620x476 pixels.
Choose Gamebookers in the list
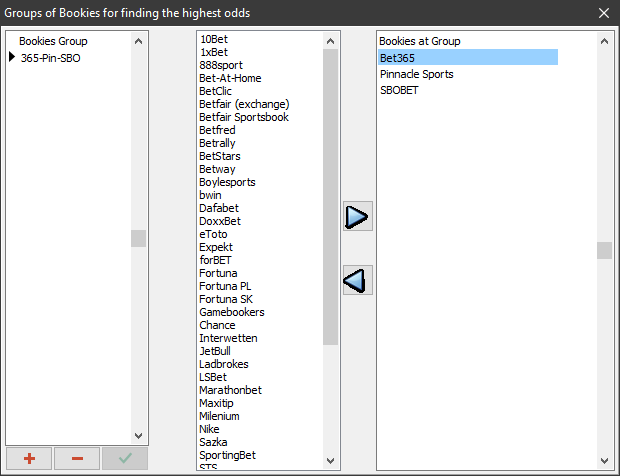(232, 312)
